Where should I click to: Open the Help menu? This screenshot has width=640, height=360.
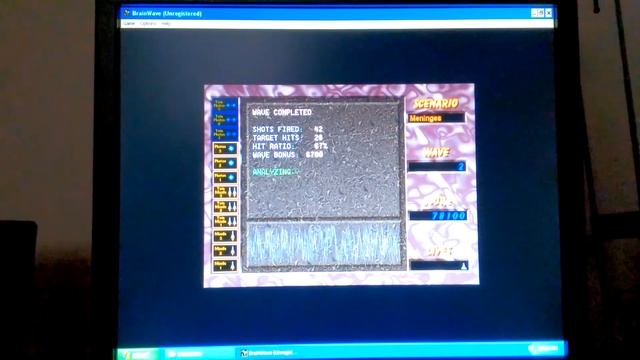click(166, 24)
